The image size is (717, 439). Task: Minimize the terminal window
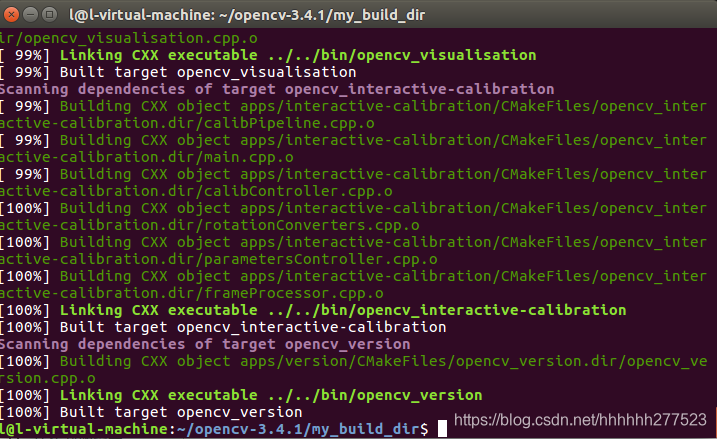[x=30, y=15]
